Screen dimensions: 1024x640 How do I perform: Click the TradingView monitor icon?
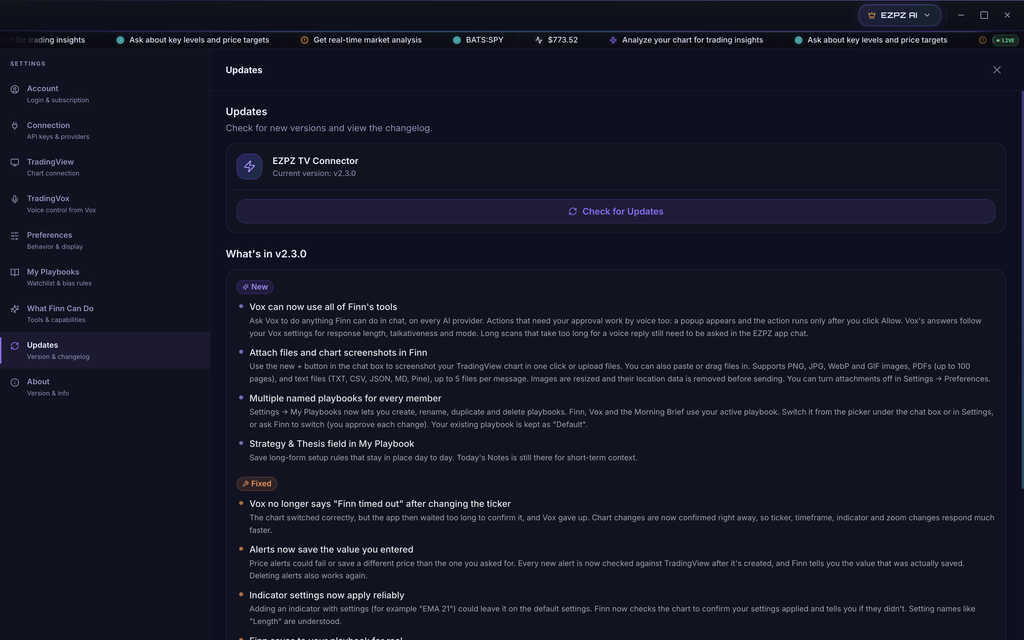point(14,162)
